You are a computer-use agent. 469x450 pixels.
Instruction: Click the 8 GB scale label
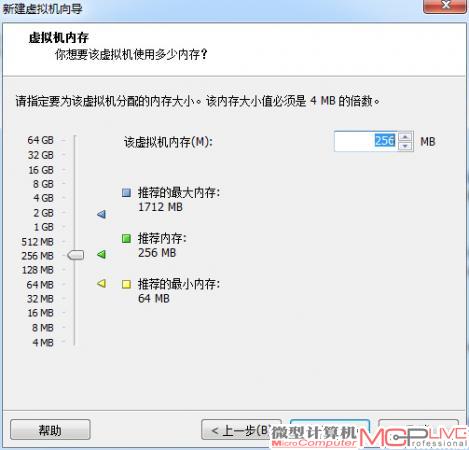[x=43, y=184]
